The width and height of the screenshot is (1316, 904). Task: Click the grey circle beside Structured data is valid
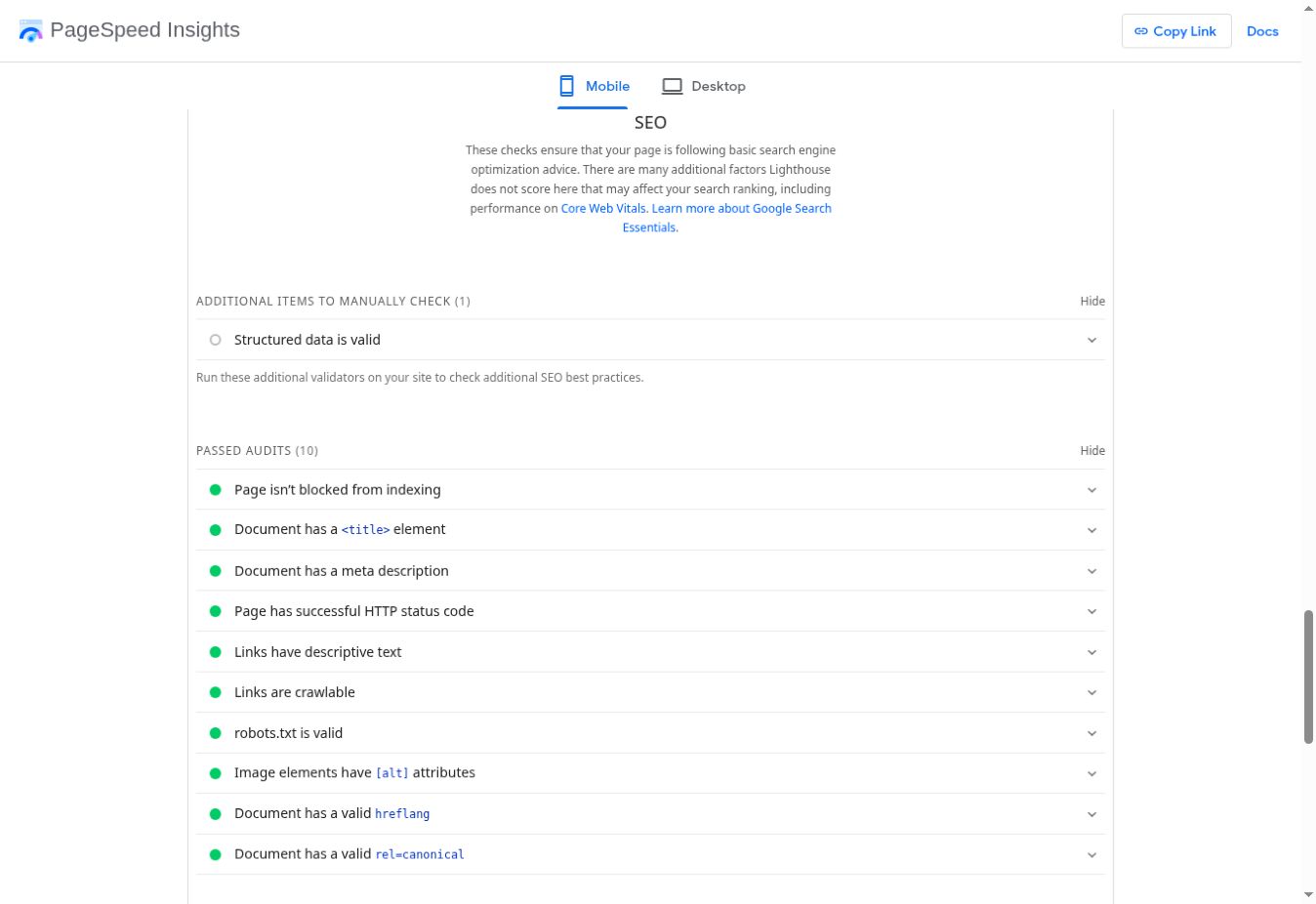coord(216,340)
